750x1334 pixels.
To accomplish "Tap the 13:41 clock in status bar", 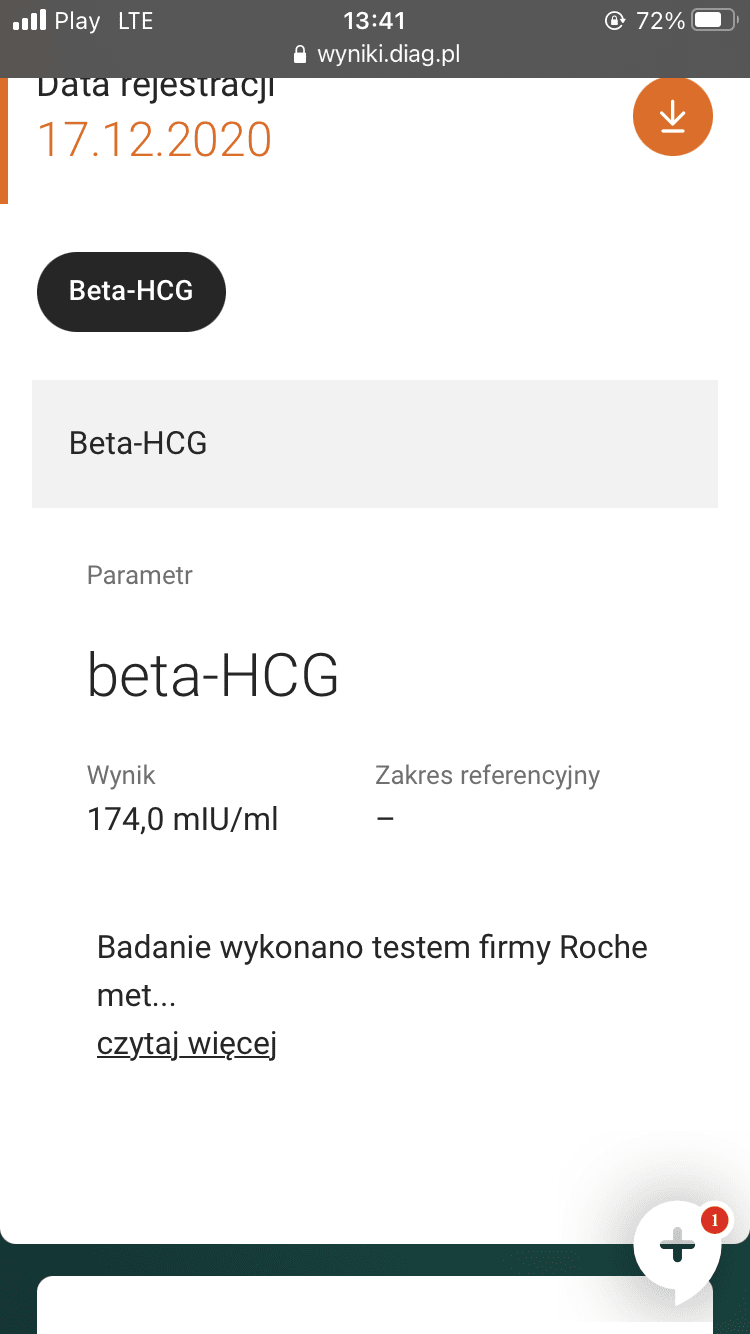I will pos(374,21).
